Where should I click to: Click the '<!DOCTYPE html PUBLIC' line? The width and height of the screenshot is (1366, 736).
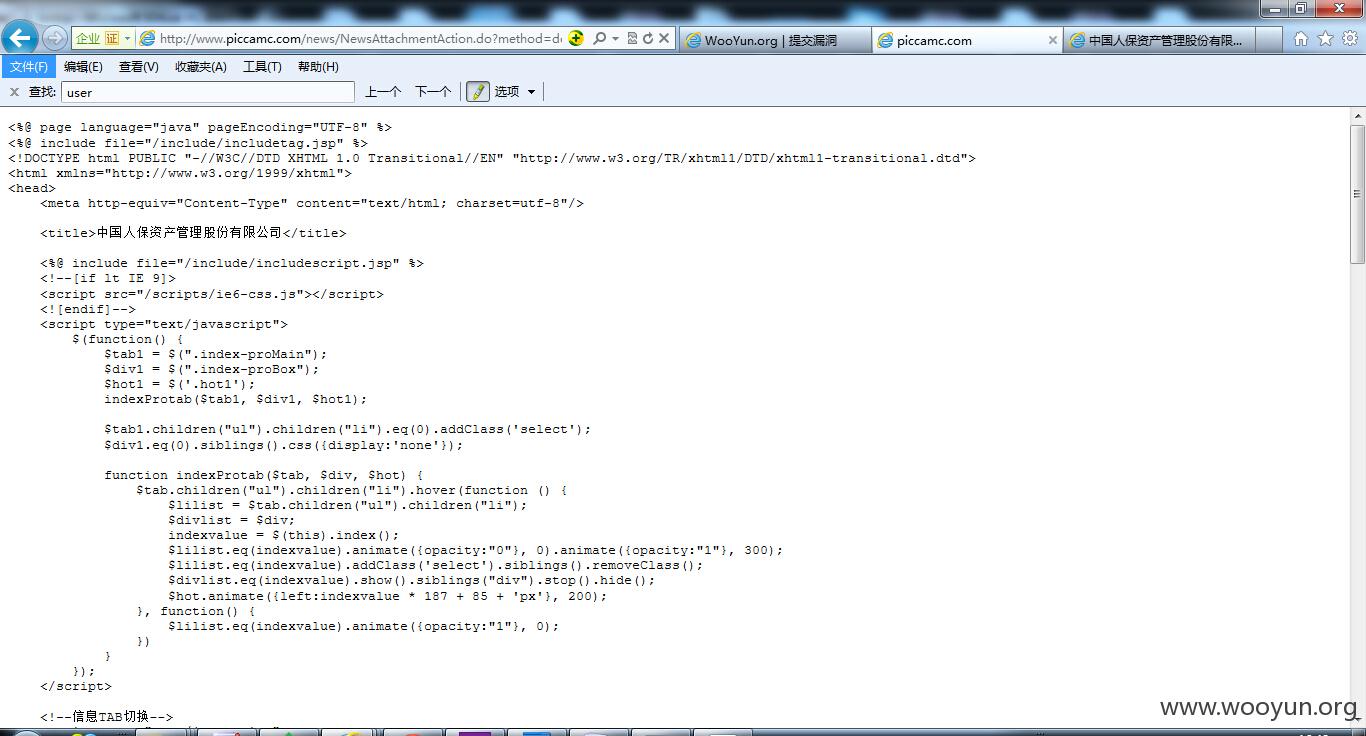coord(492,158)
